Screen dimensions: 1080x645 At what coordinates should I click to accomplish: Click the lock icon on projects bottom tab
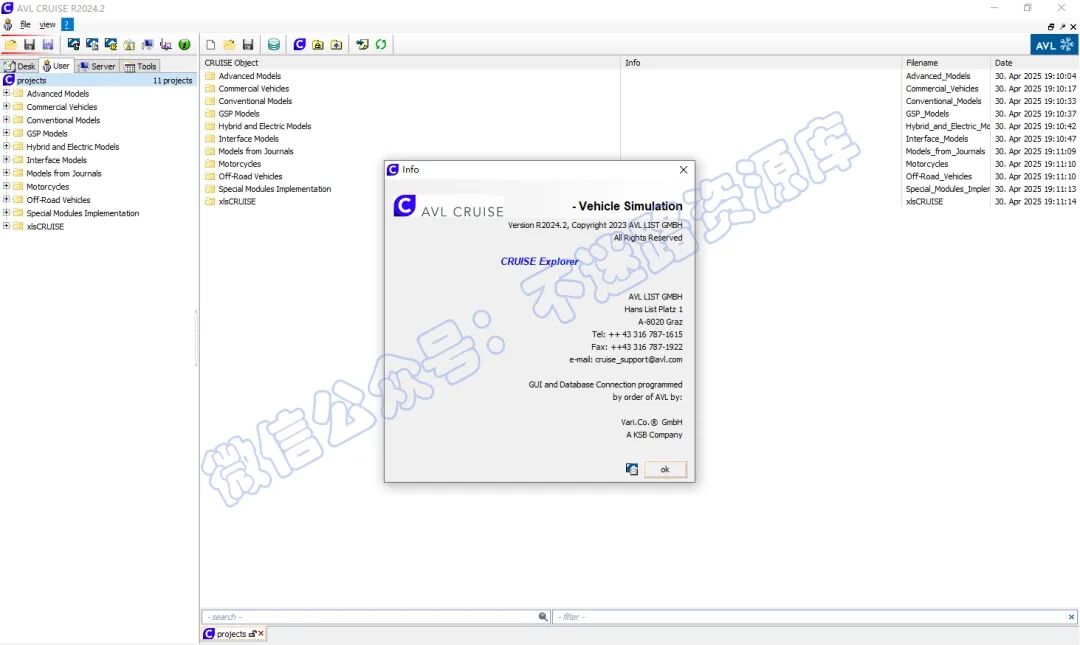coord(253,633)
